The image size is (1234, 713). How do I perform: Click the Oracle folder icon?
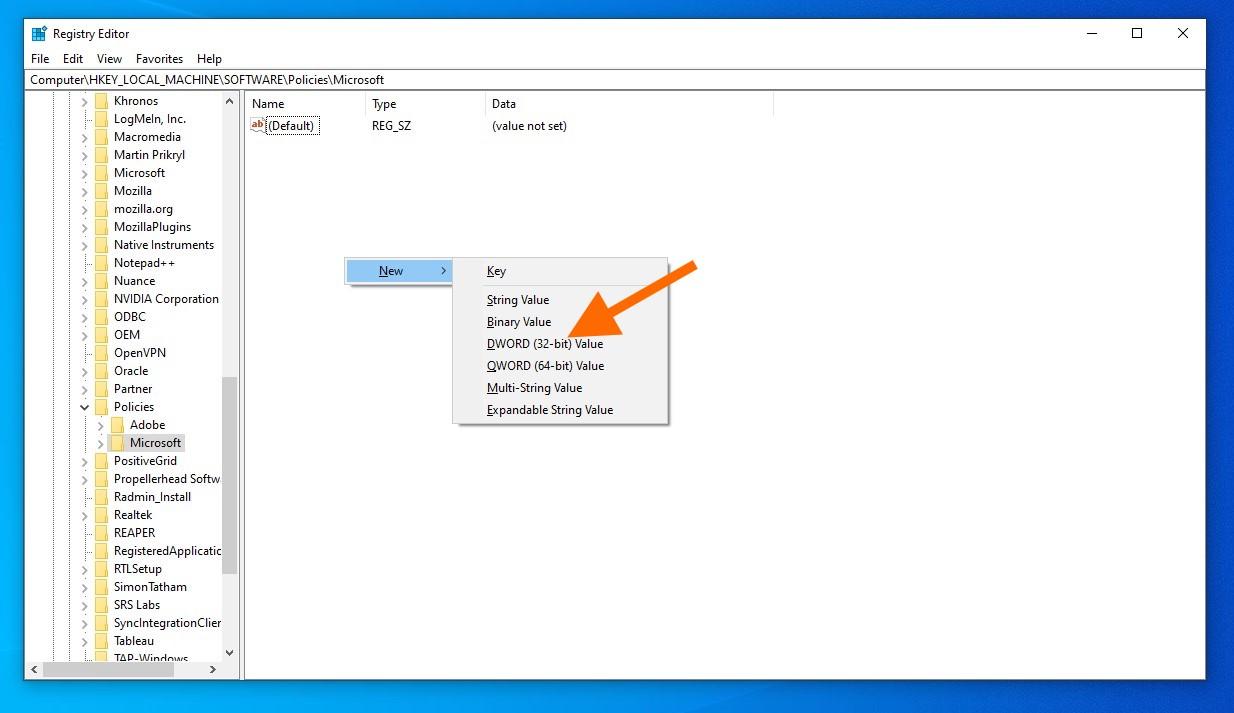click(101, 371)
